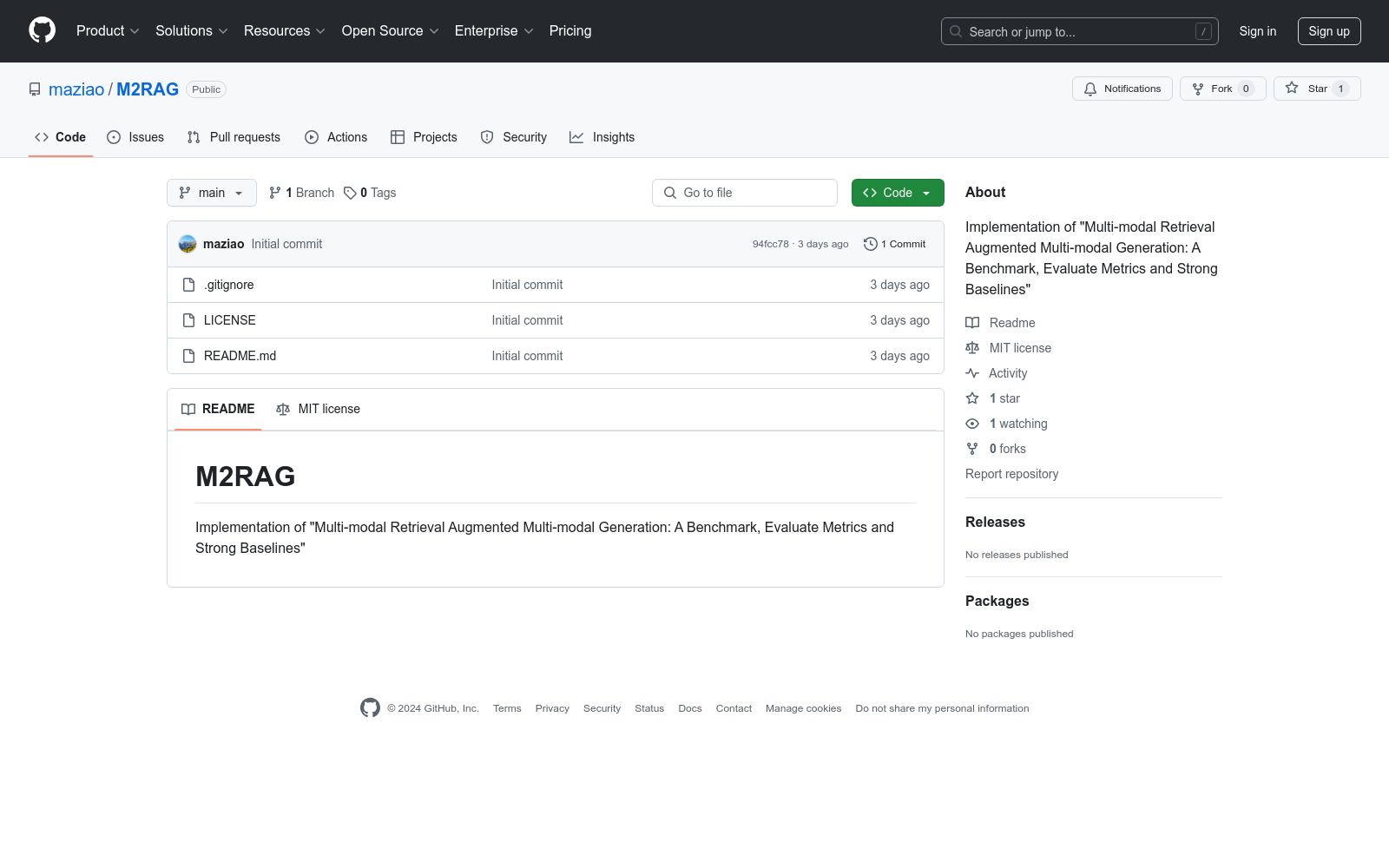
Task: Click the .gitignore file icon
Action: point(188,285)
